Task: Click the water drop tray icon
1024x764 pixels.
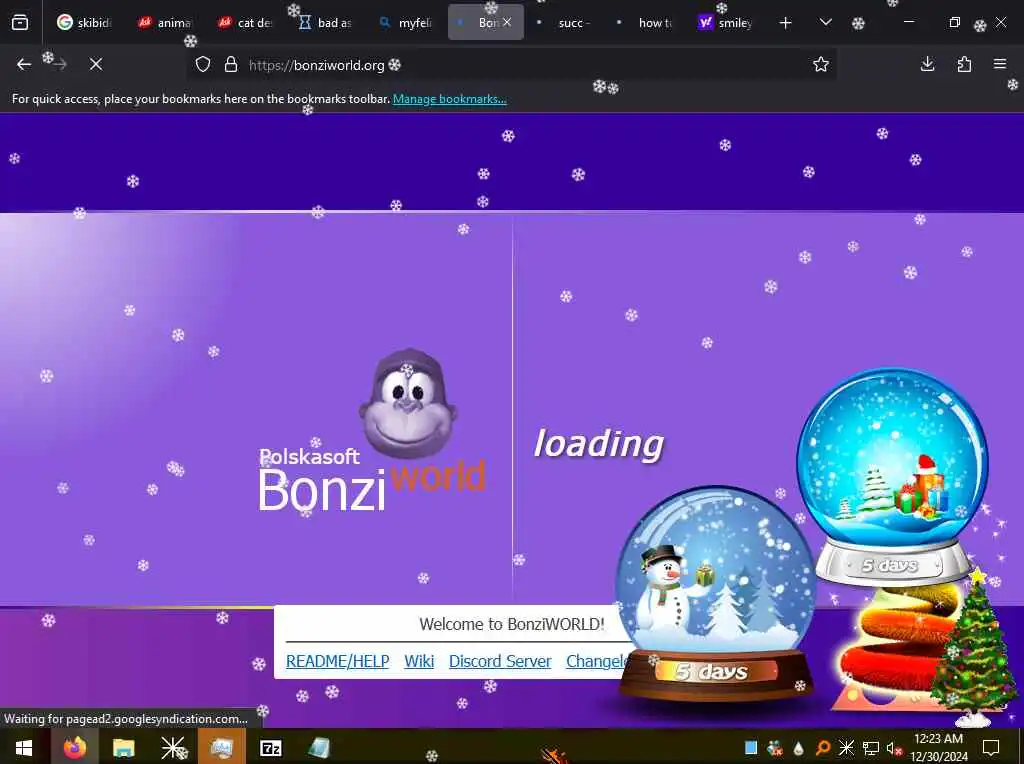Action: [799, 748]
